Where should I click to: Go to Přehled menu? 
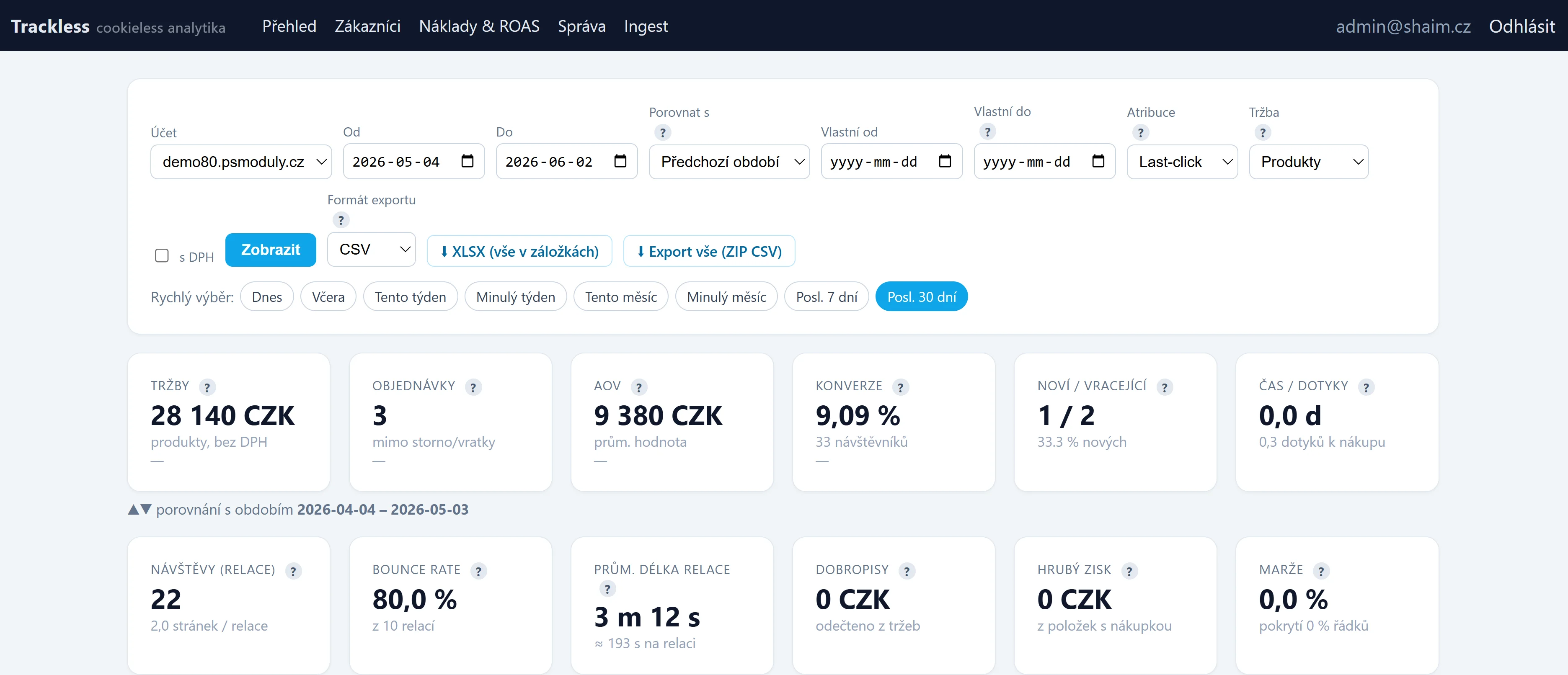tap(289, 26)
